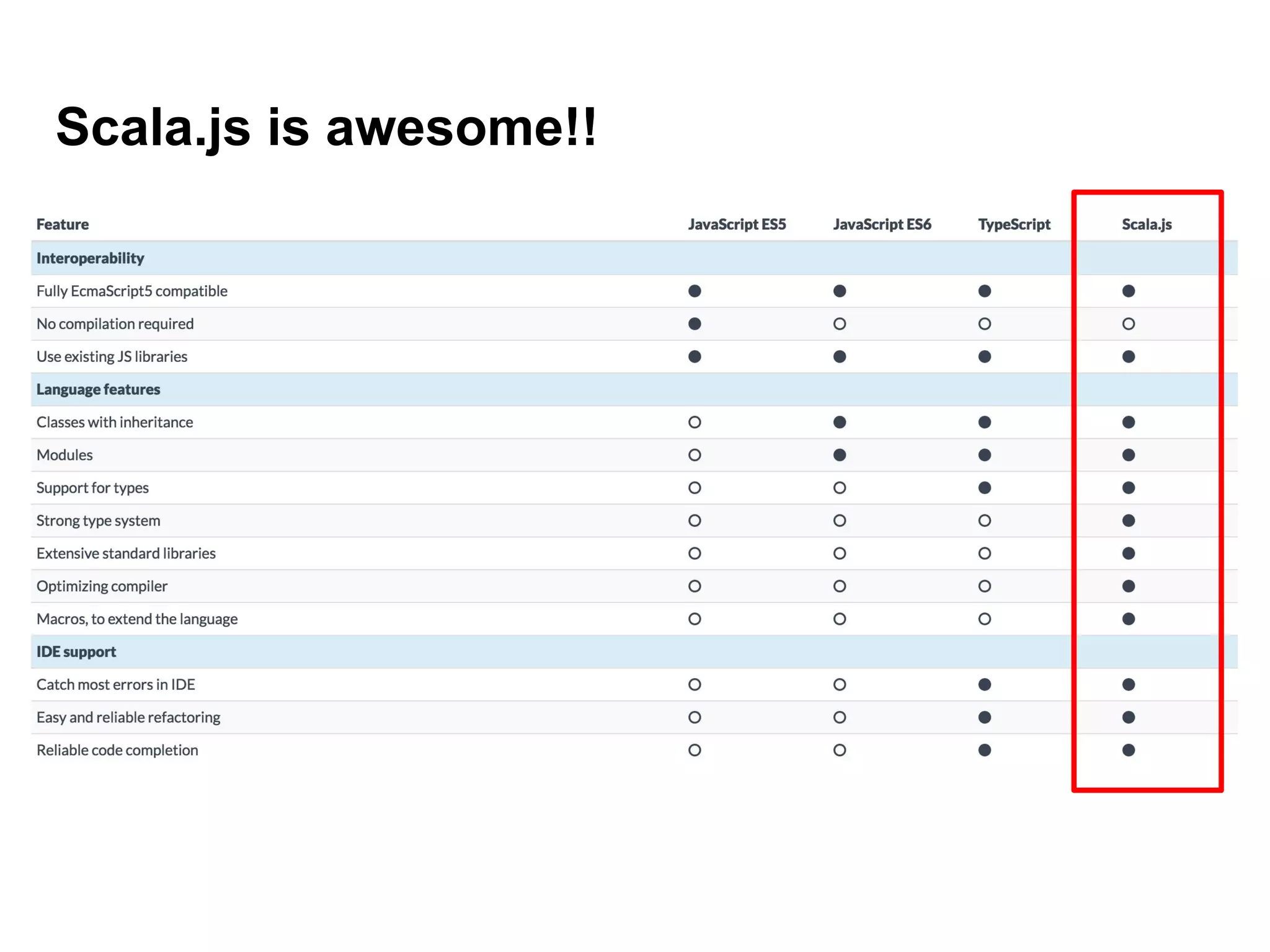Click filled dot for ES6 Modules
Screen dimensions: 1270x952
[840, 455]
